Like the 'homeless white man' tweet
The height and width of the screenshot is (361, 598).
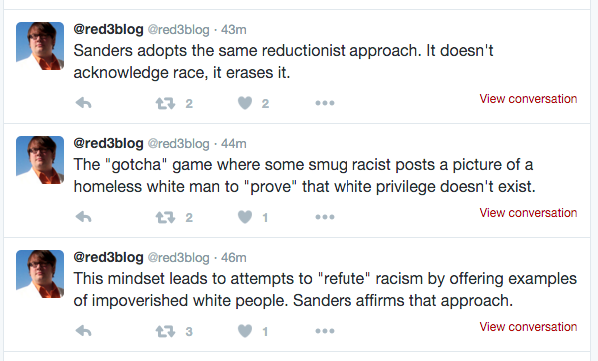(x=245, y=217)
